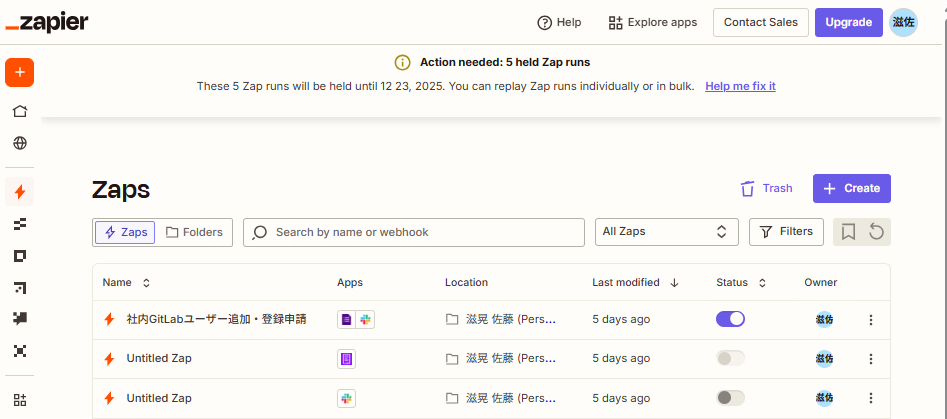Expand the All Zaps dropdown
The width and height of the screenshot is (947, 419).
(x=666, y=232)
